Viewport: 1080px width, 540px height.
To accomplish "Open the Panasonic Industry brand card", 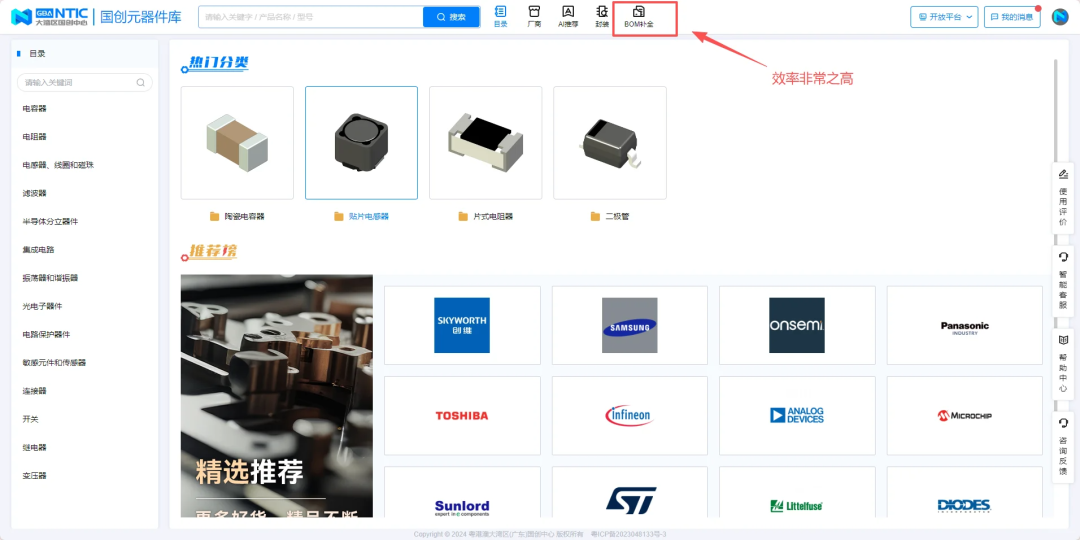I will [x=964, y=325].
